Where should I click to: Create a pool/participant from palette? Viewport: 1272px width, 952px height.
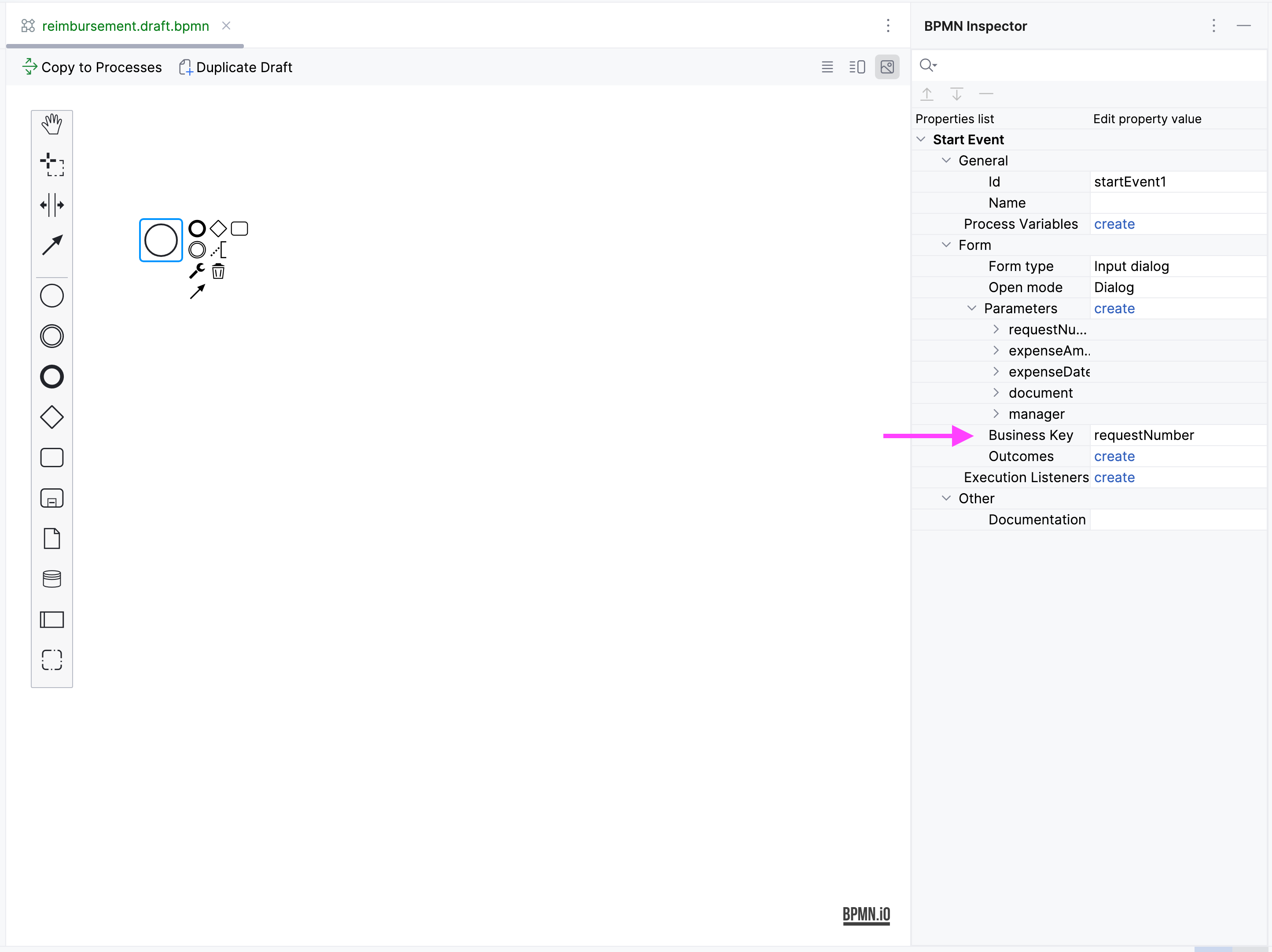pos(52,619)
